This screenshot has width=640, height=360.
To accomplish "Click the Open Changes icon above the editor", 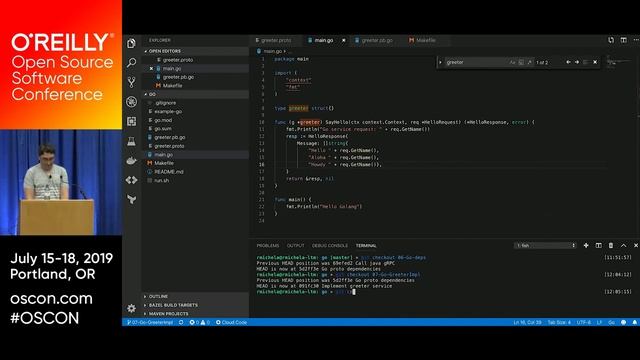I will pyautogui.click(x=611, y=40).
